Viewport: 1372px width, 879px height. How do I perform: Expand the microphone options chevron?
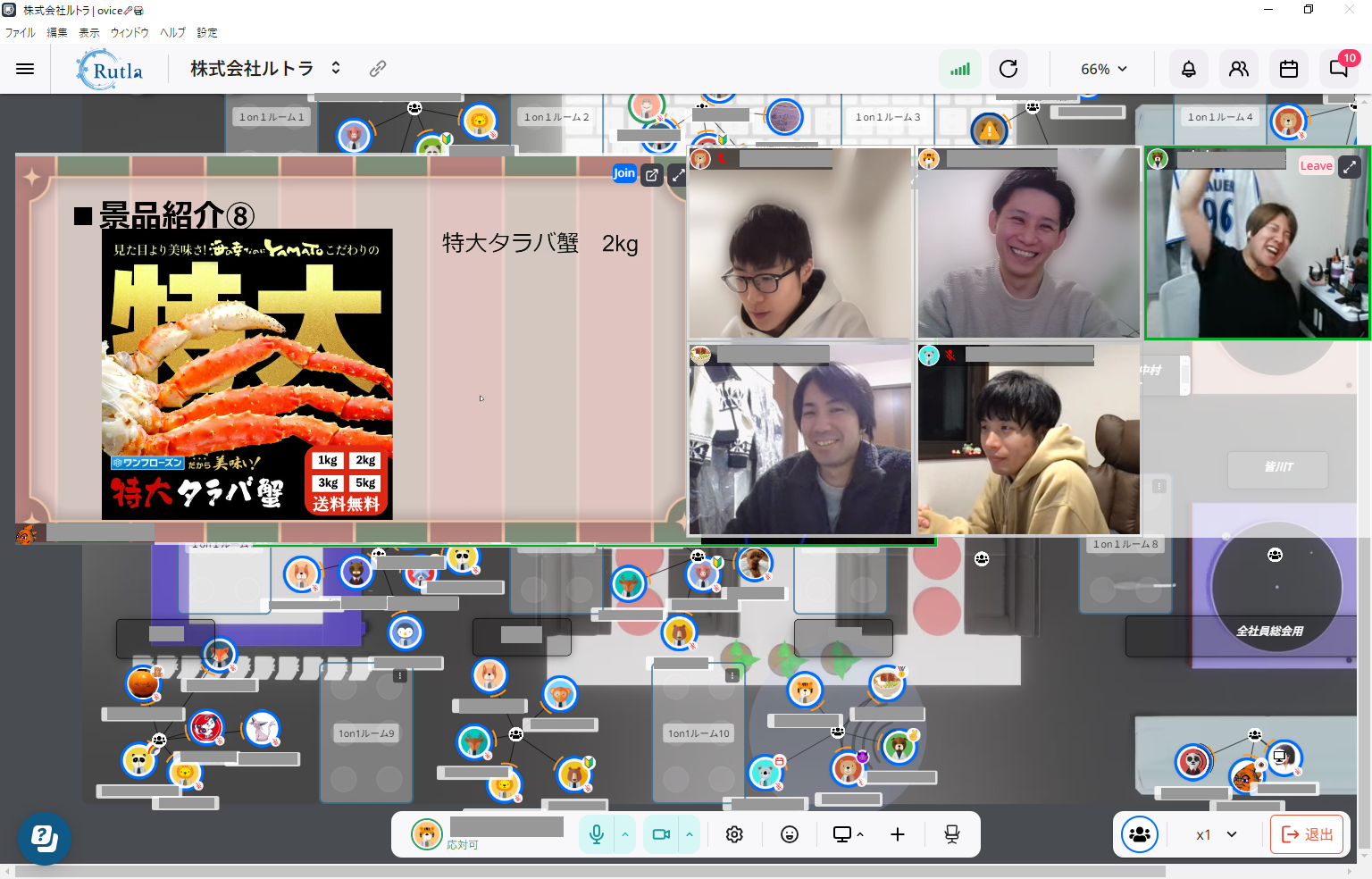point(625,834)
